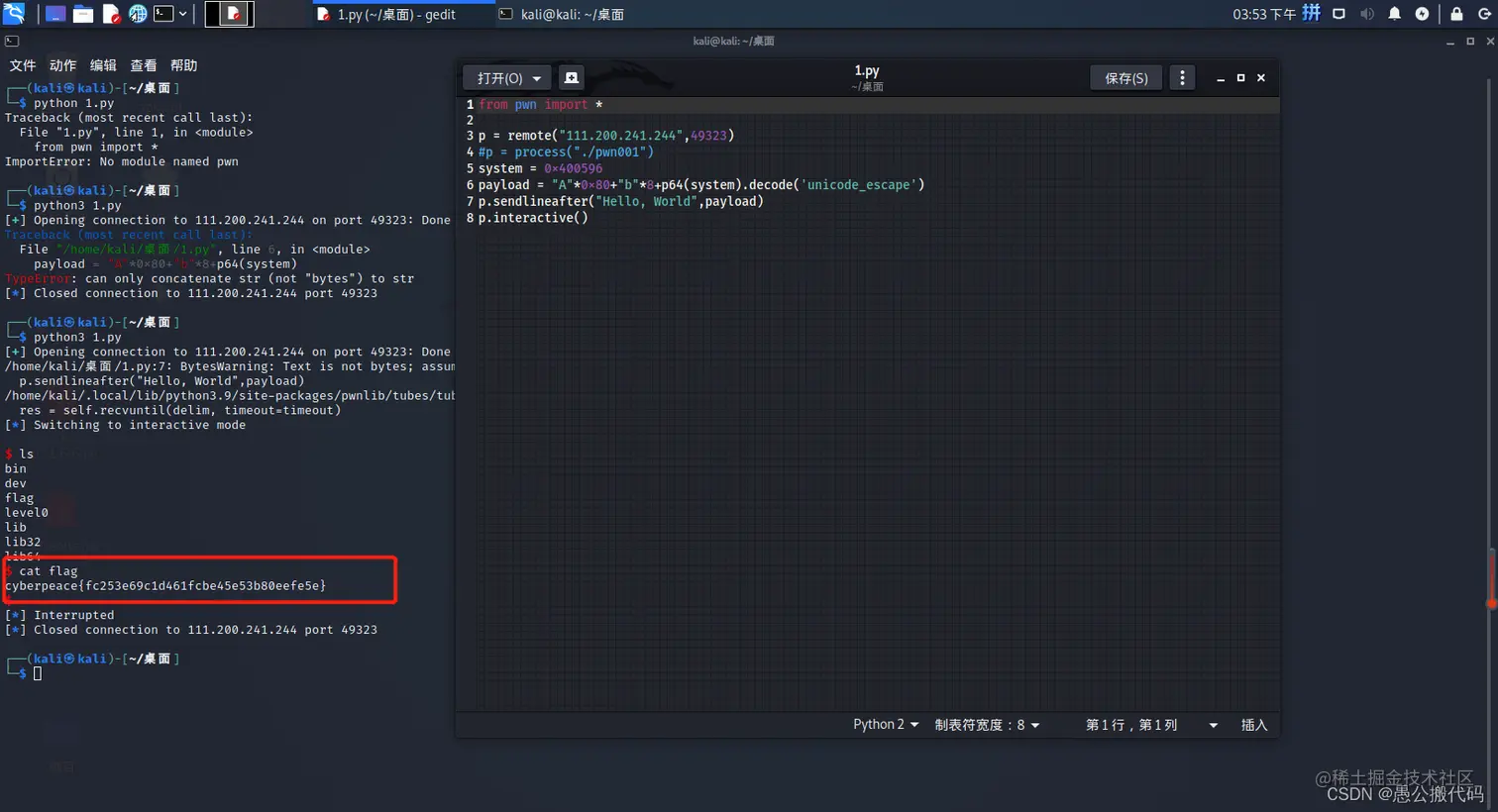Click the payload assignment line in editor
Viewport: 1498px width, 812px height.
pos(701,184)
